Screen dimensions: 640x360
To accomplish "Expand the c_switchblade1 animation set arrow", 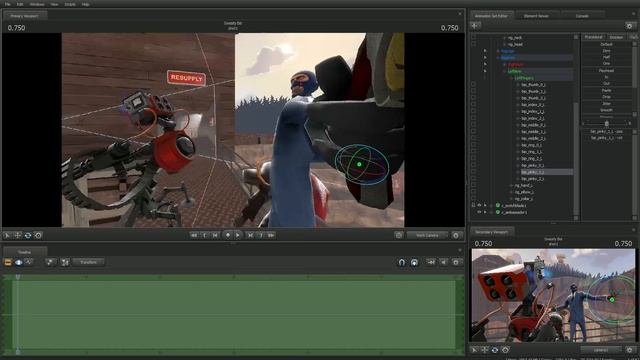I will 485,205.
